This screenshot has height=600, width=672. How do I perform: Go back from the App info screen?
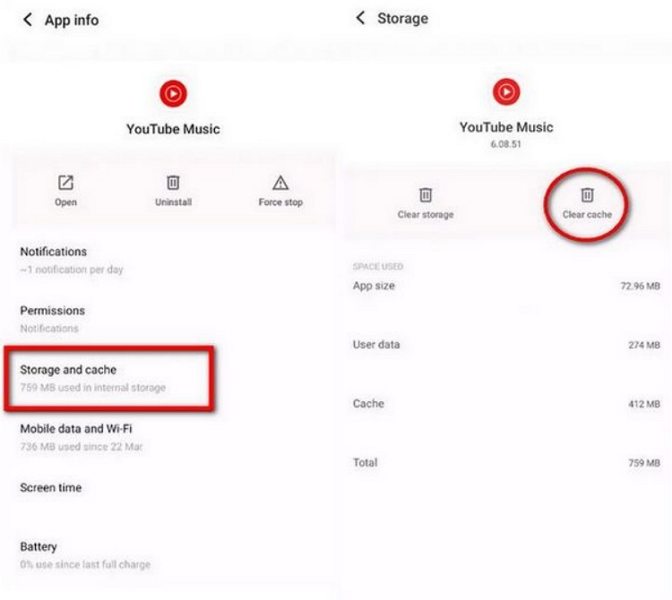click(x=27, y=19)
